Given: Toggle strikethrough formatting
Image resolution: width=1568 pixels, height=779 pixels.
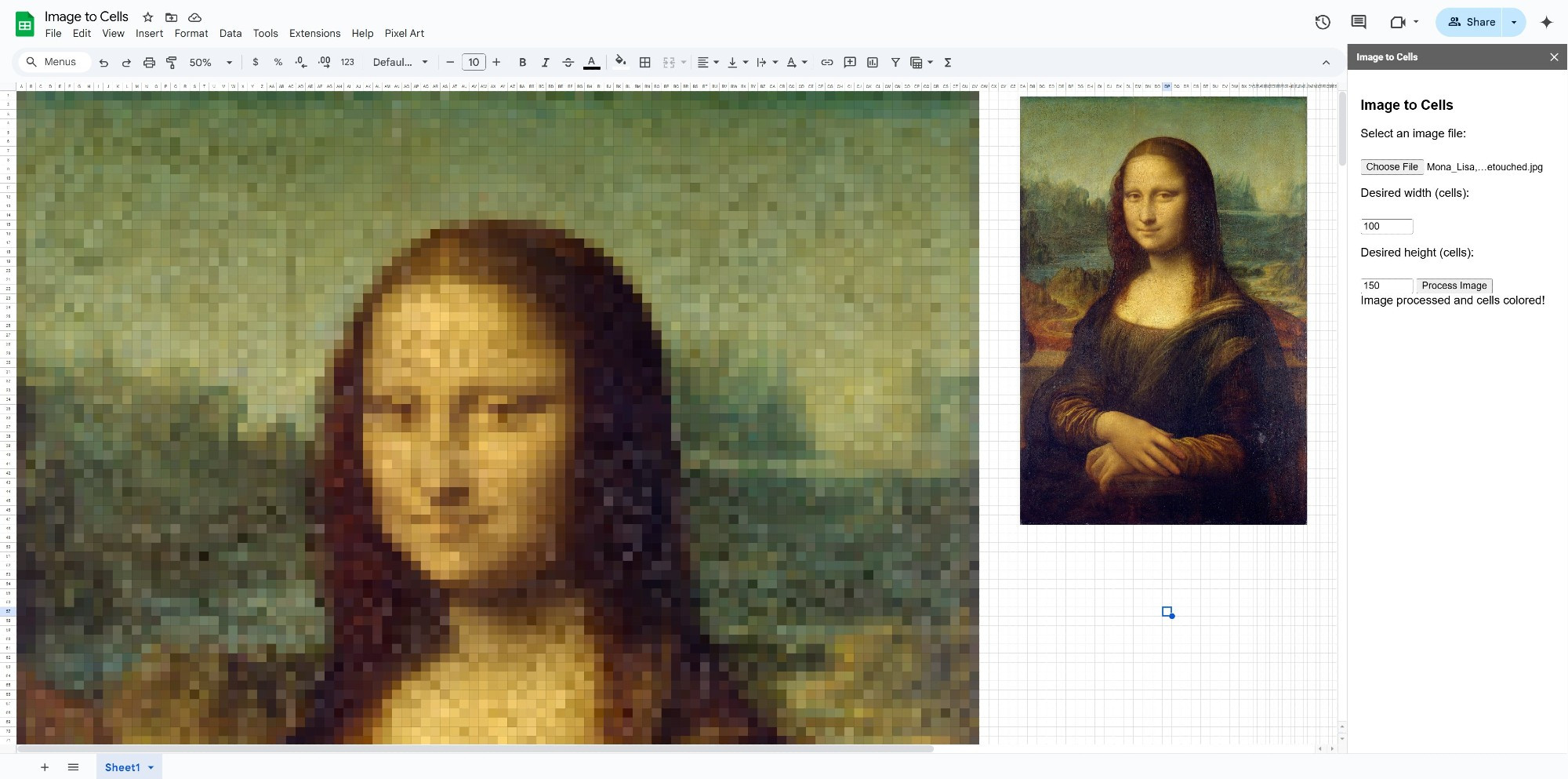Looking at the screenshot, I should 568,62.
